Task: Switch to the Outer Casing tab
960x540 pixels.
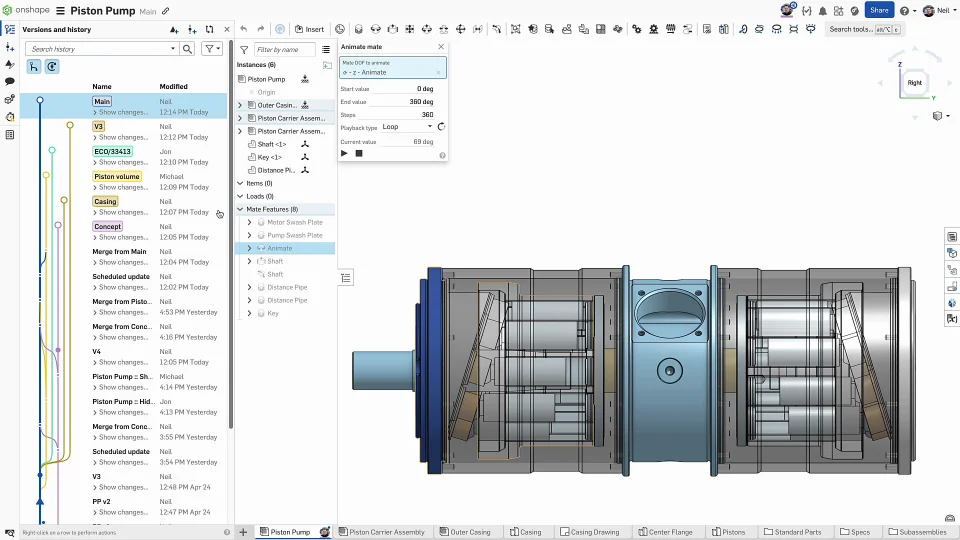Action: [465, 532]
